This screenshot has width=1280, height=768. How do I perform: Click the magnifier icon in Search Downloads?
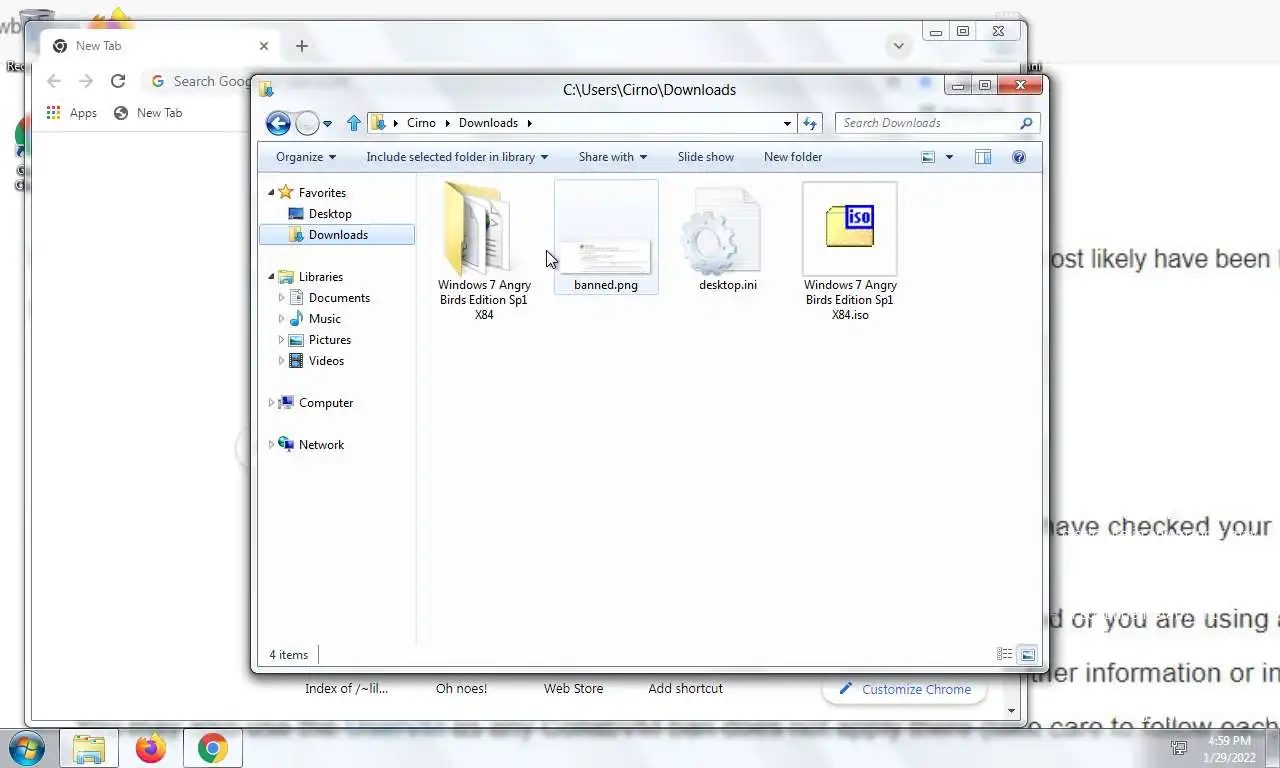coord(1026,123)
